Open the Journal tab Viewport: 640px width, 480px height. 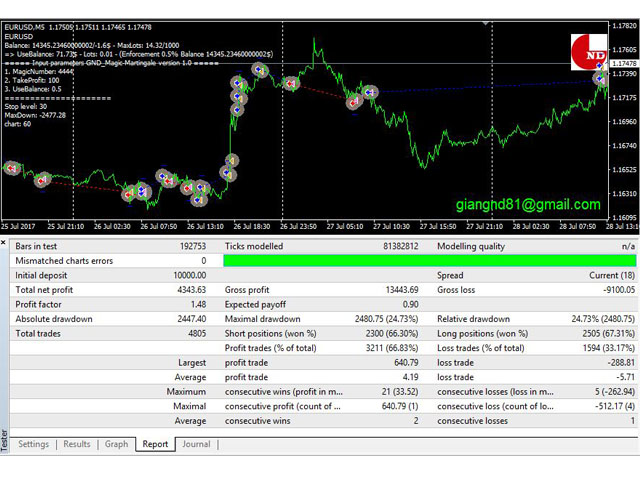click(196, 444)
